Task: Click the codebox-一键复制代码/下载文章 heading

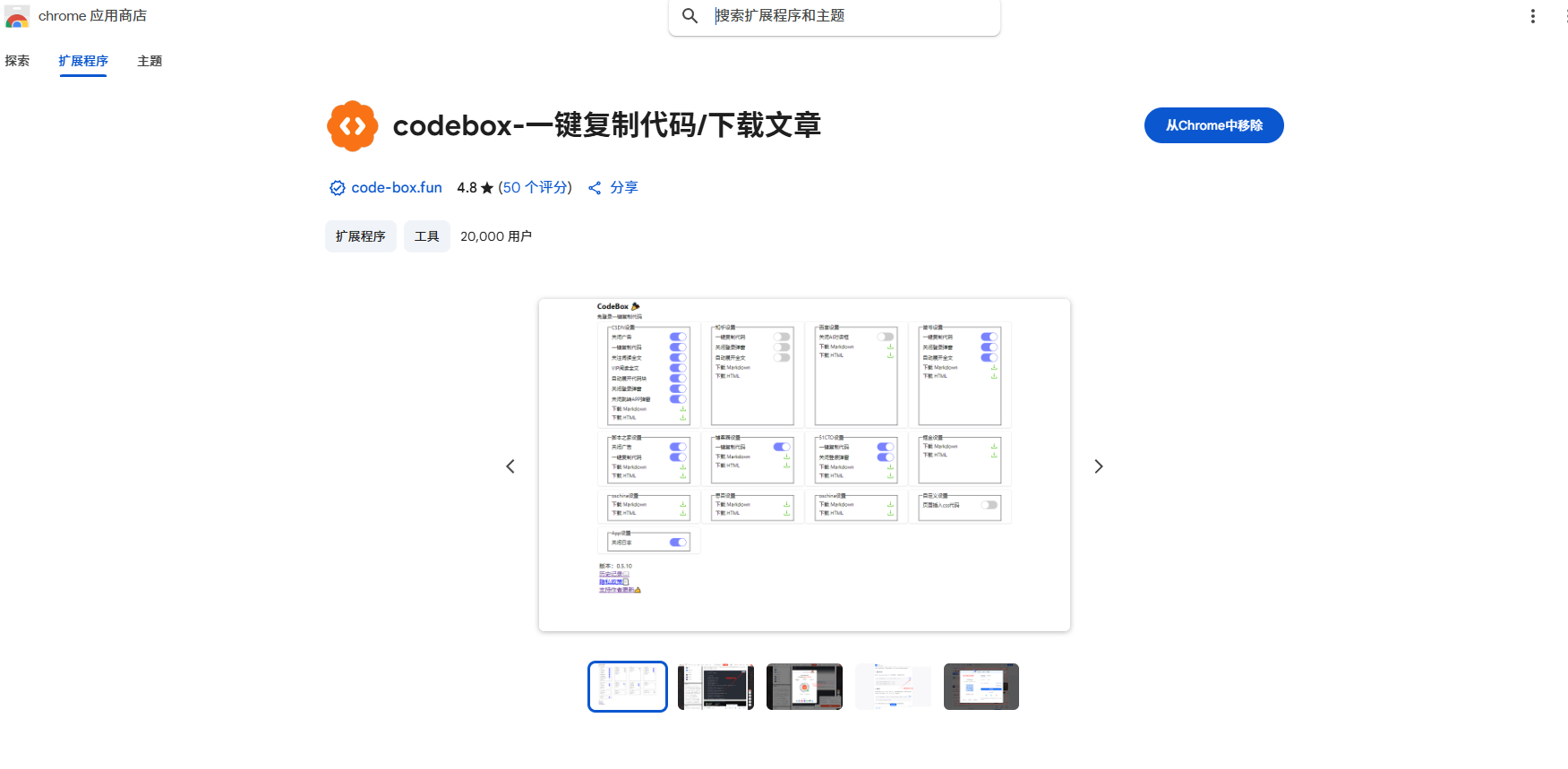Action: click(607, 125)
